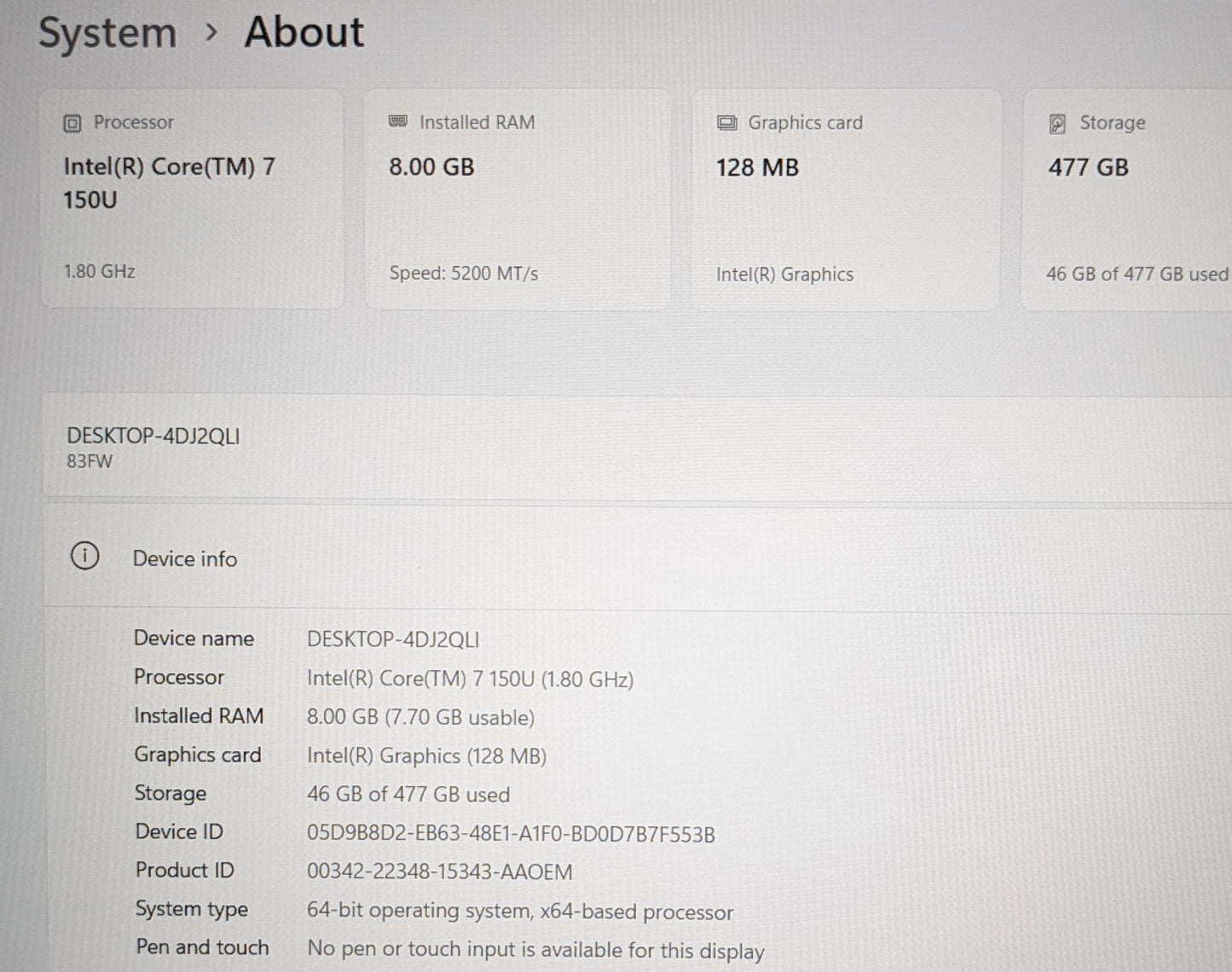Image resolution: width=1232 pixels, height=972 pixels.
Task: Select the Device ID value 05D9B8D2-EB63
Action: pyautogui.click(x=511, y=834)
